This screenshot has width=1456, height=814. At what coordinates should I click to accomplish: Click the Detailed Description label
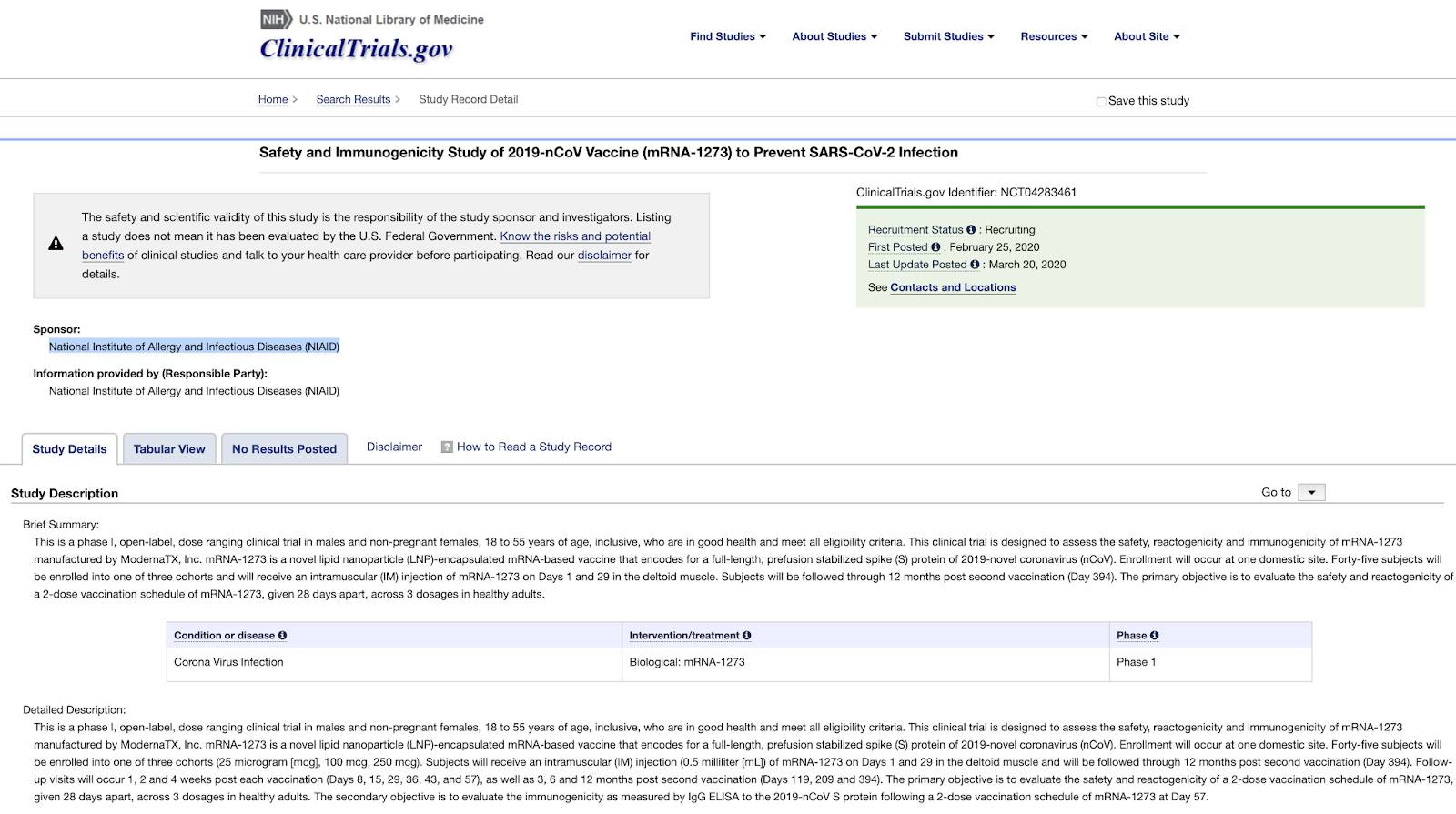click(x=75, y=710)
